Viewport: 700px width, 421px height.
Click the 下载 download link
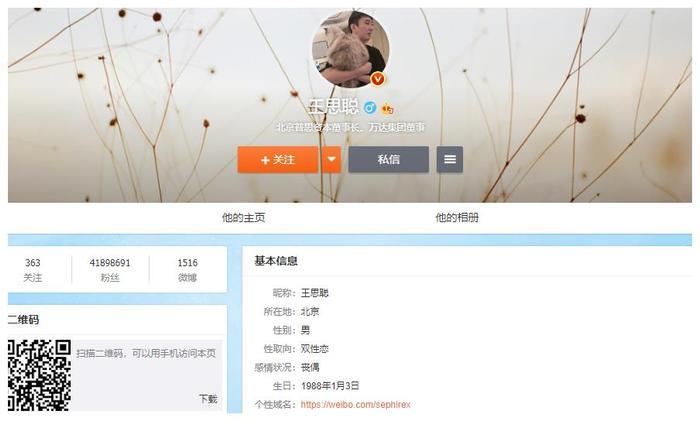click(x=208, y=399)
